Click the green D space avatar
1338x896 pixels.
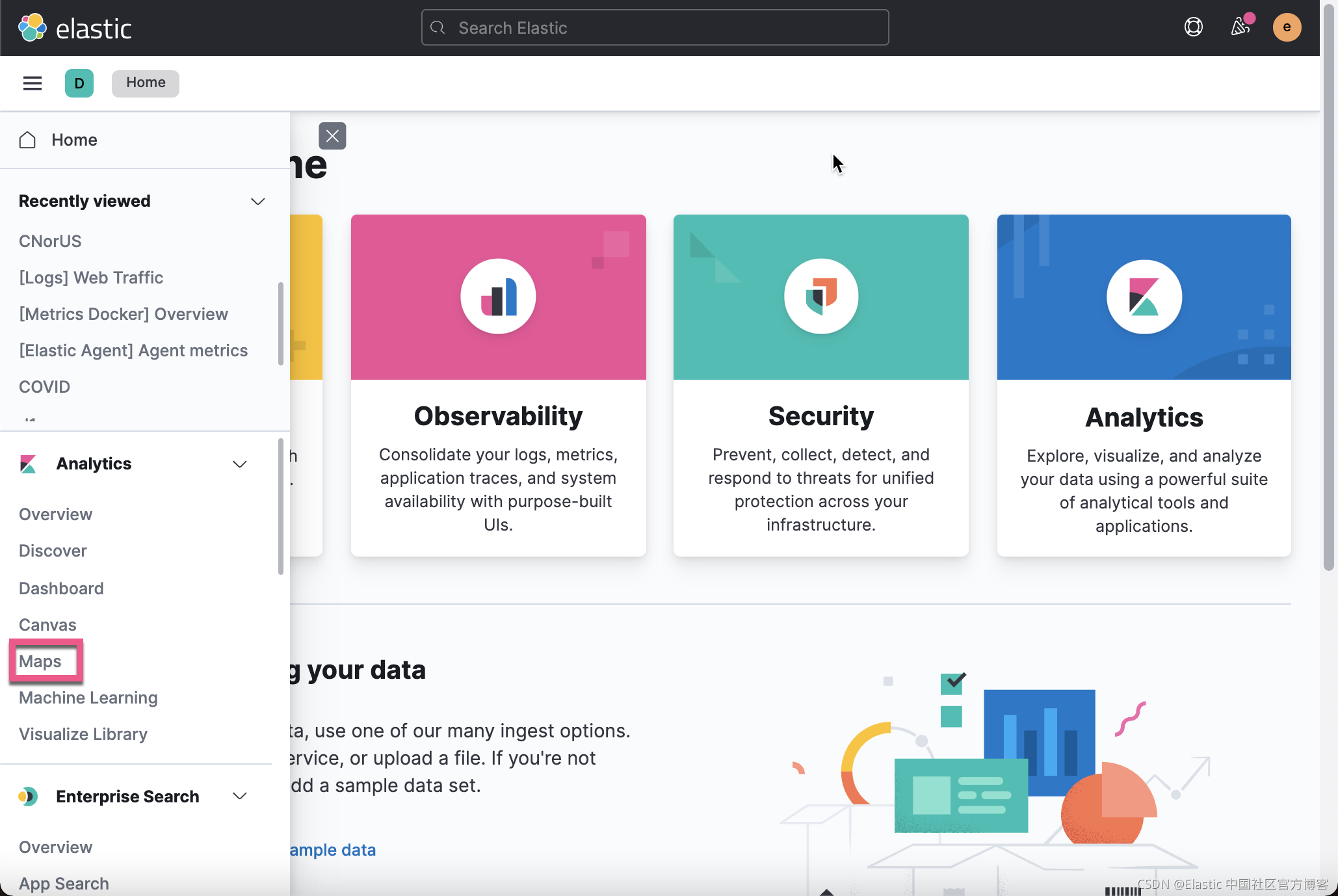pos(79,83)
